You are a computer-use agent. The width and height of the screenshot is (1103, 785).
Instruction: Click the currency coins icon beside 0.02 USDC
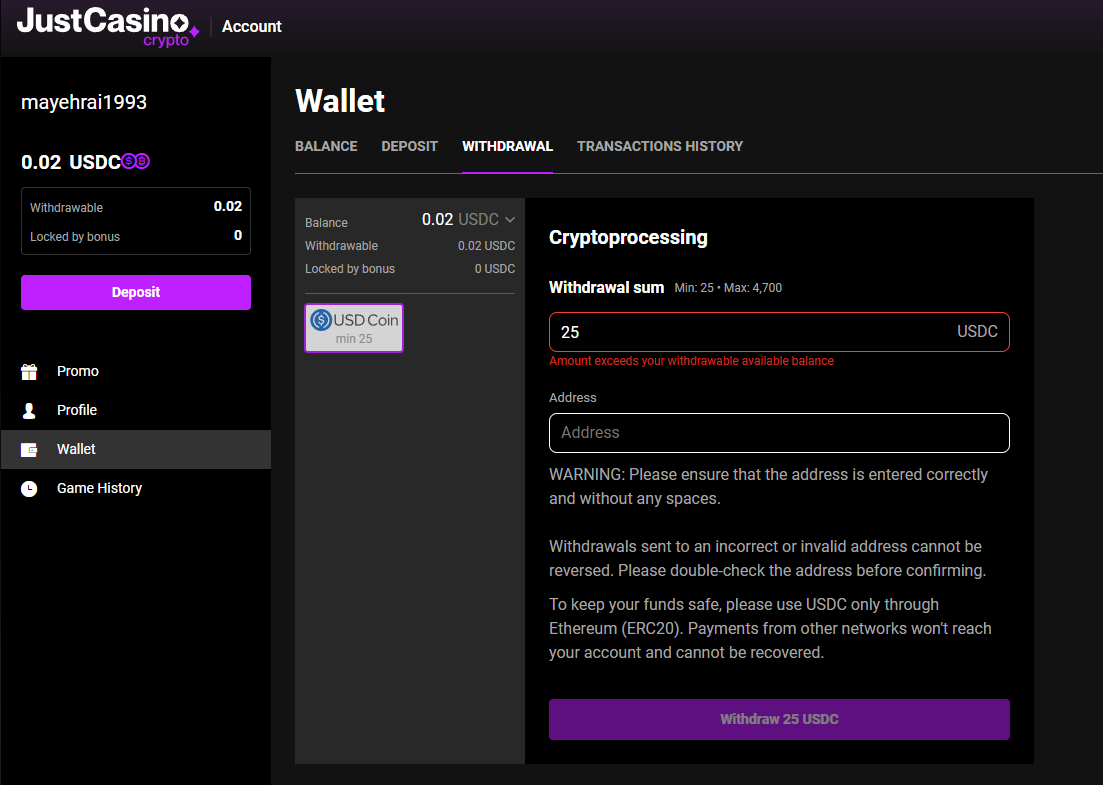(x=136, y=162)
